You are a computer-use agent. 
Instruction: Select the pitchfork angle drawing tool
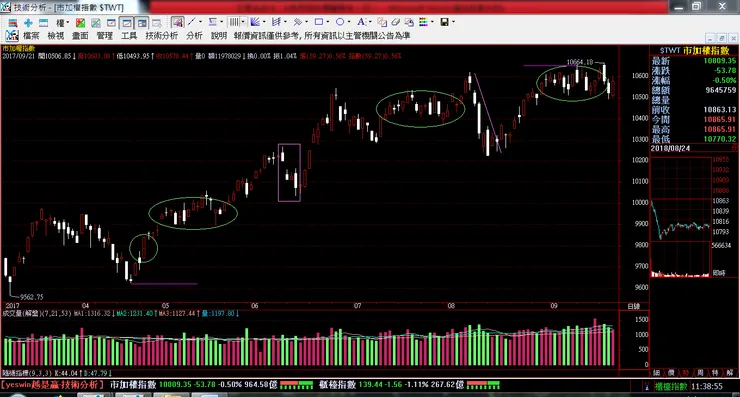pos(297,22)
